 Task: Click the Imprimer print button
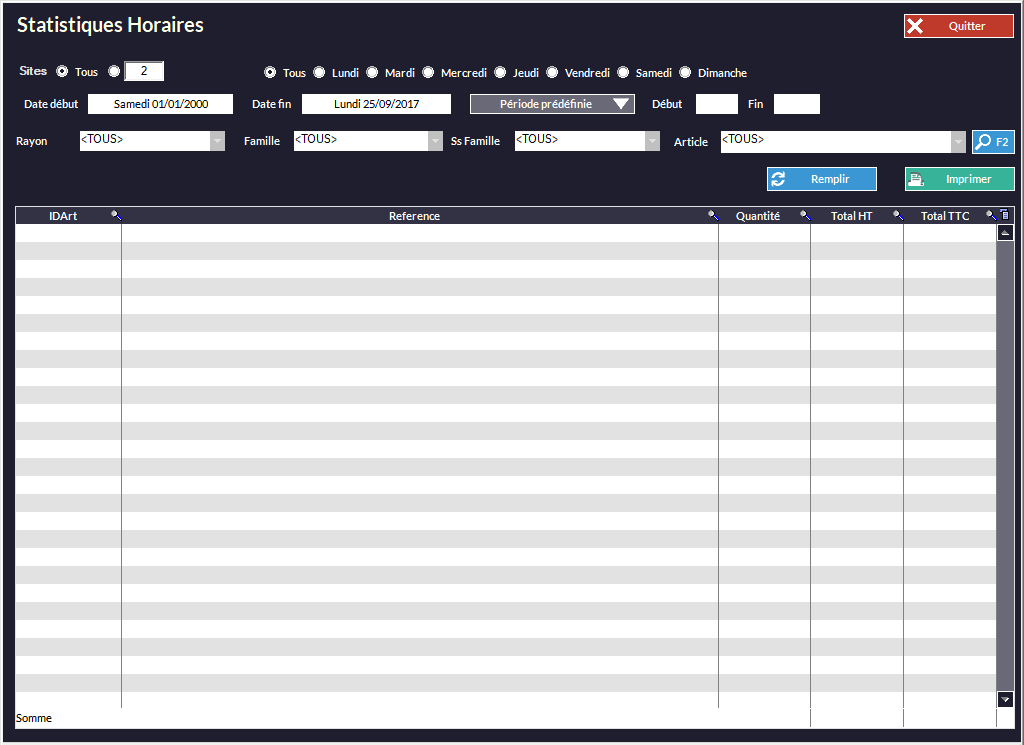pyautogui.click(x=959, y=179)
